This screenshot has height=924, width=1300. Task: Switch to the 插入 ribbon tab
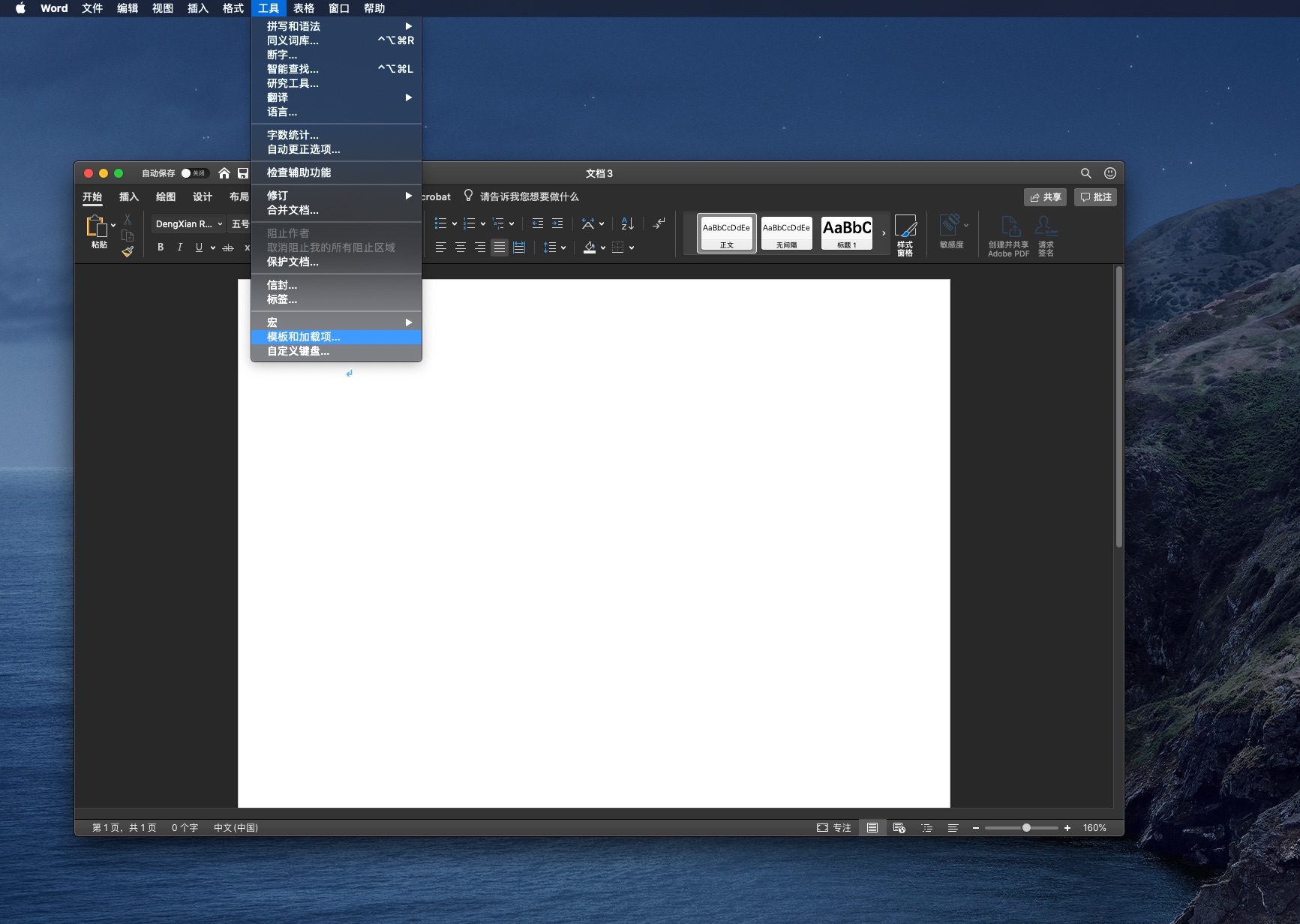[x=129, y=196]
